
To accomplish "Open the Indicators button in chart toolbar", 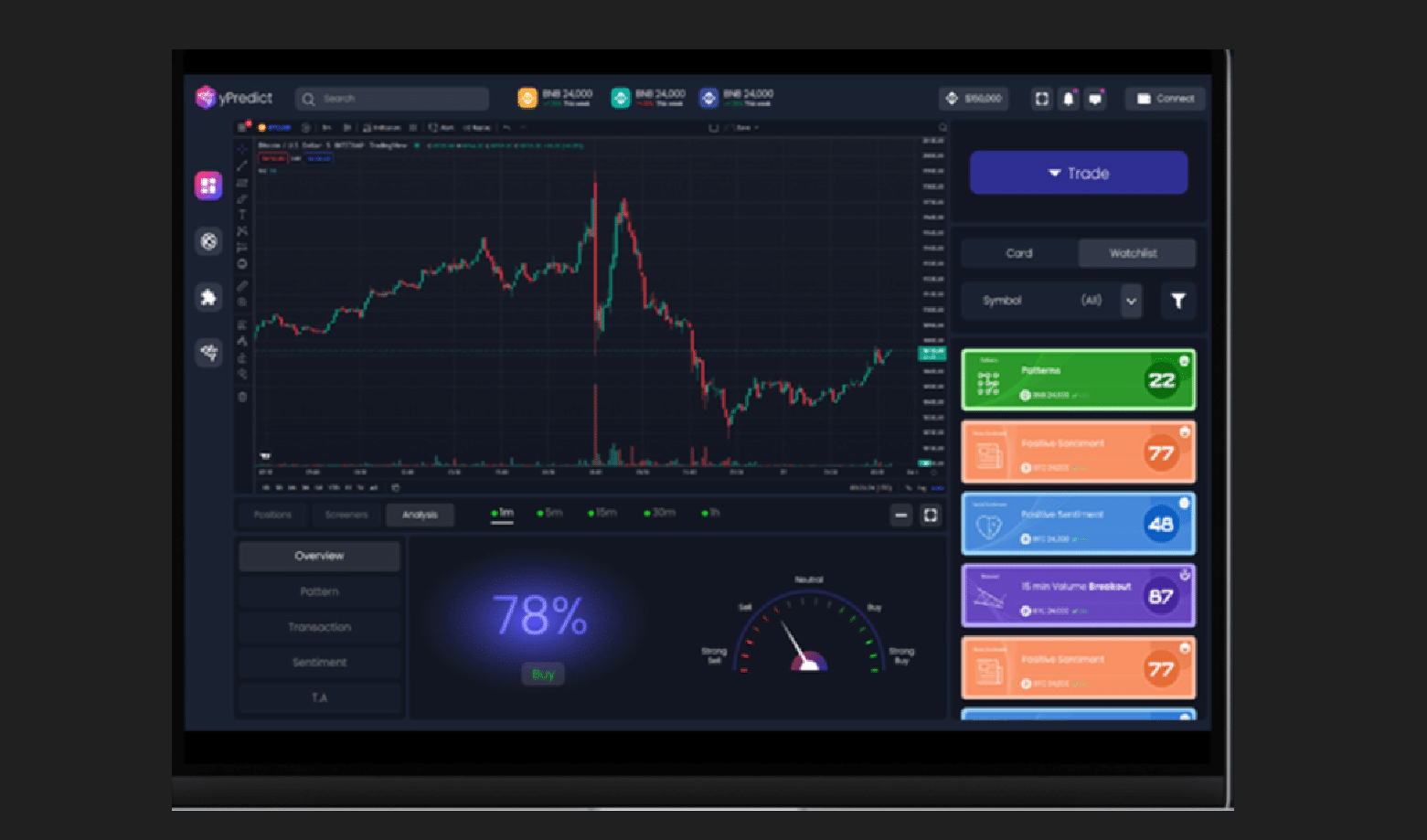I will (x=381, y=128).
